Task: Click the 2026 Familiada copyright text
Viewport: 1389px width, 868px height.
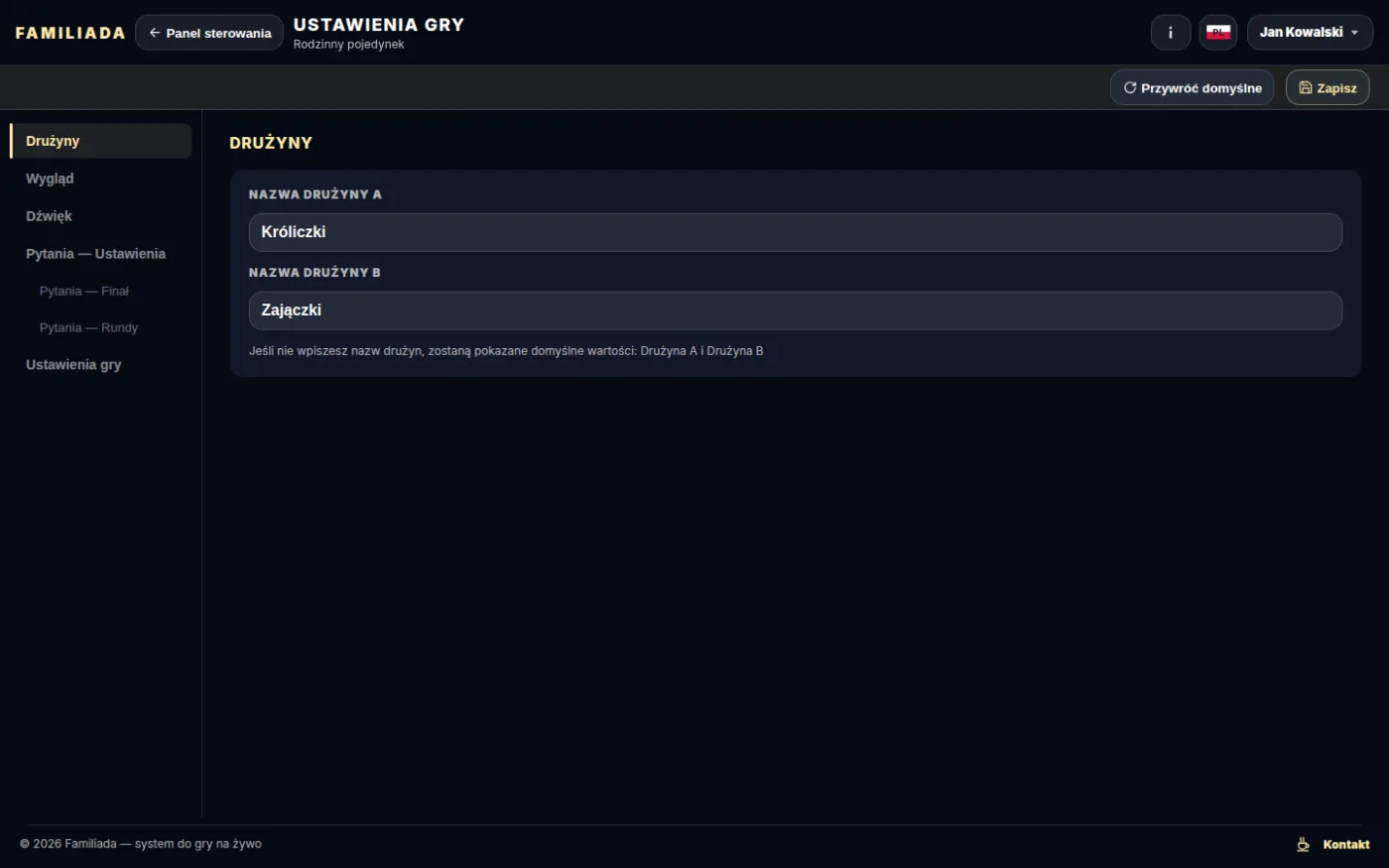Action: [x=140, y=844]
